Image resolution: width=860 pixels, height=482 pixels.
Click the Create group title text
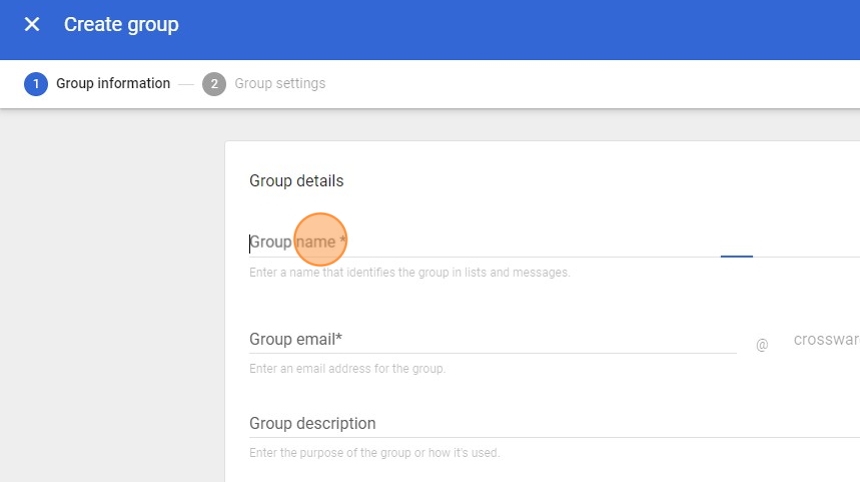(x=121, y=25)
